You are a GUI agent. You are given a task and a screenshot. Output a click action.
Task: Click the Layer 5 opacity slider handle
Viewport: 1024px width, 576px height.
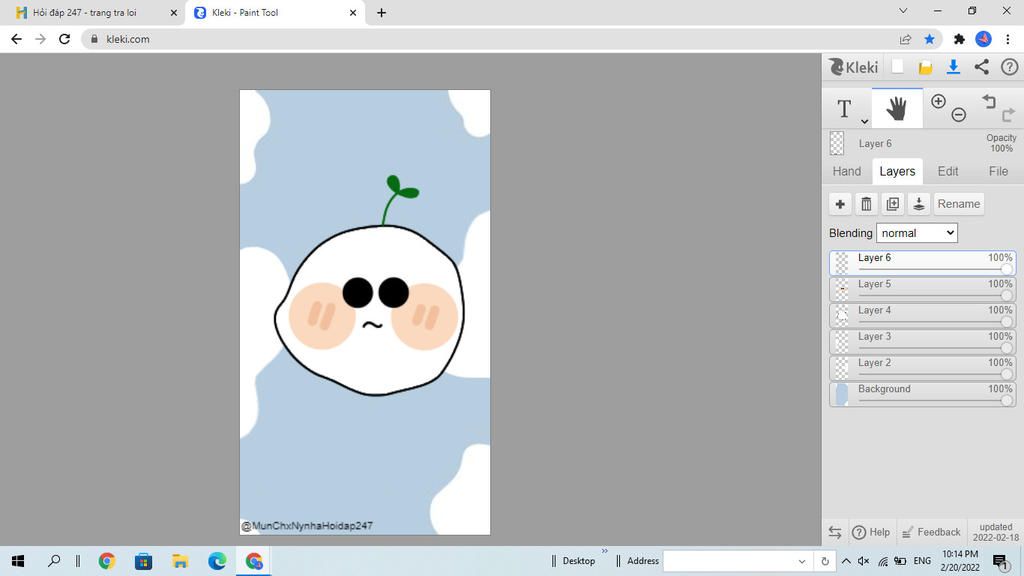coord(1007,295)
